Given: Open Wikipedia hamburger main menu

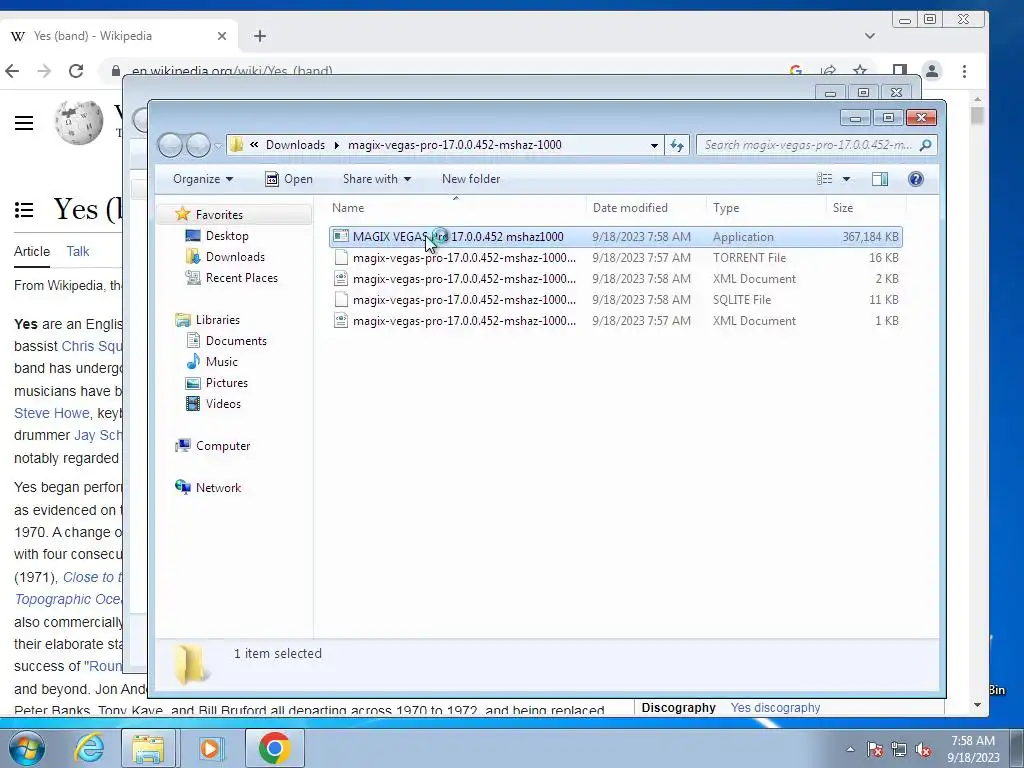Looking at the screenshot, I should coord(24,123).
